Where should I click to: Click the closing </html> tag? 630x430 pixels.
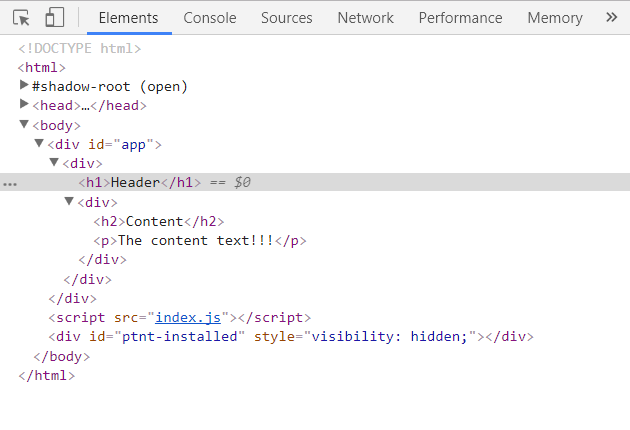pyautogui.click(x=47, y=375)
